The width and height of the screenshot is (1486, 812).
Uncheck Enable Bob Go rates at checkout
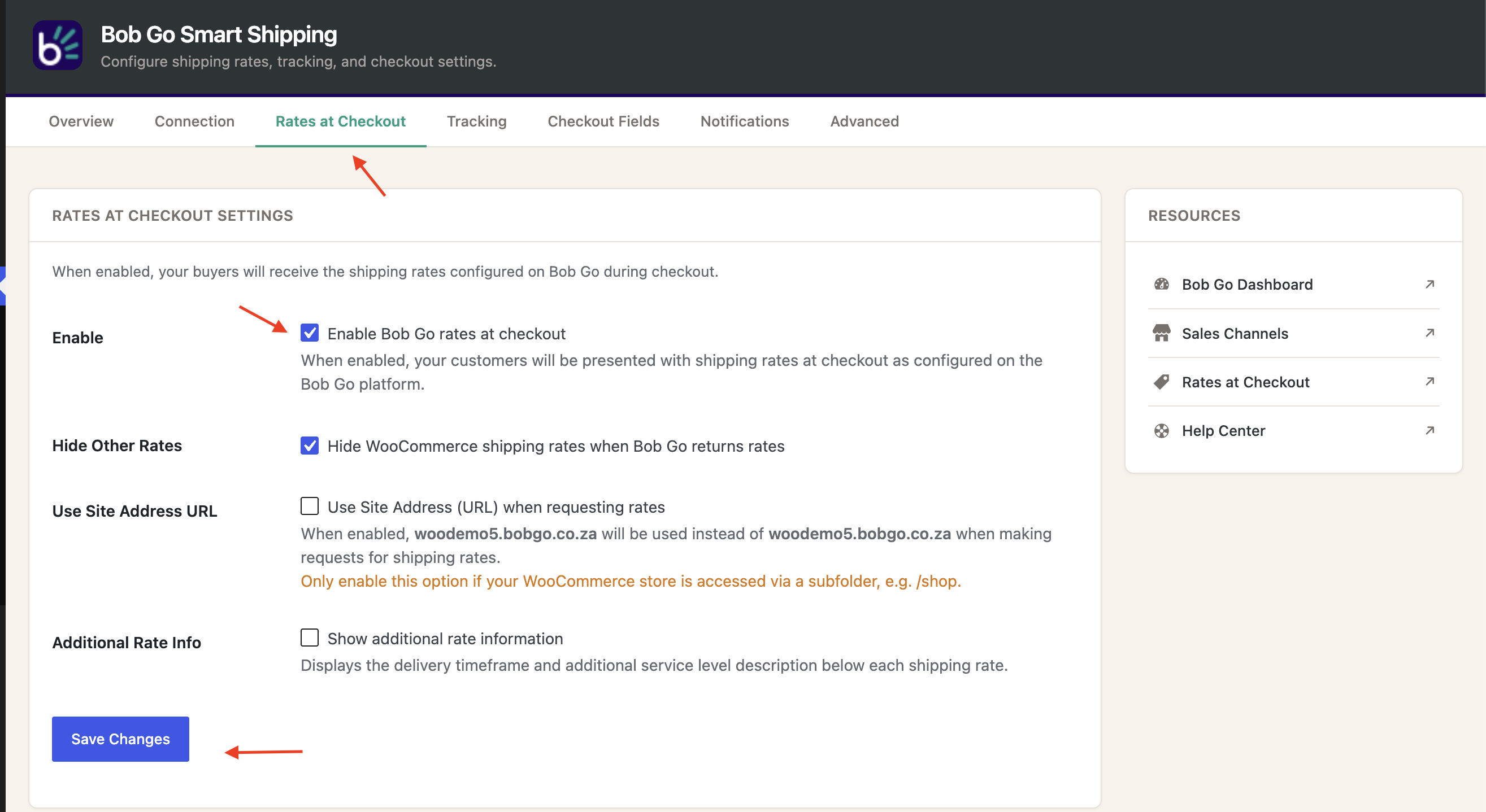pos(310,333)
